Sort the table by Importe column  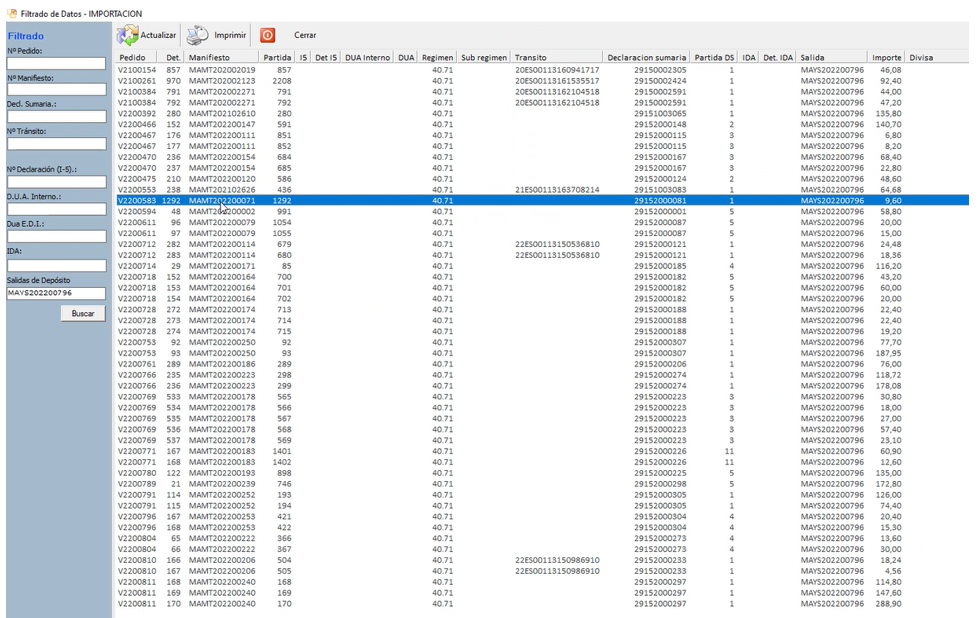coord(886,58)
